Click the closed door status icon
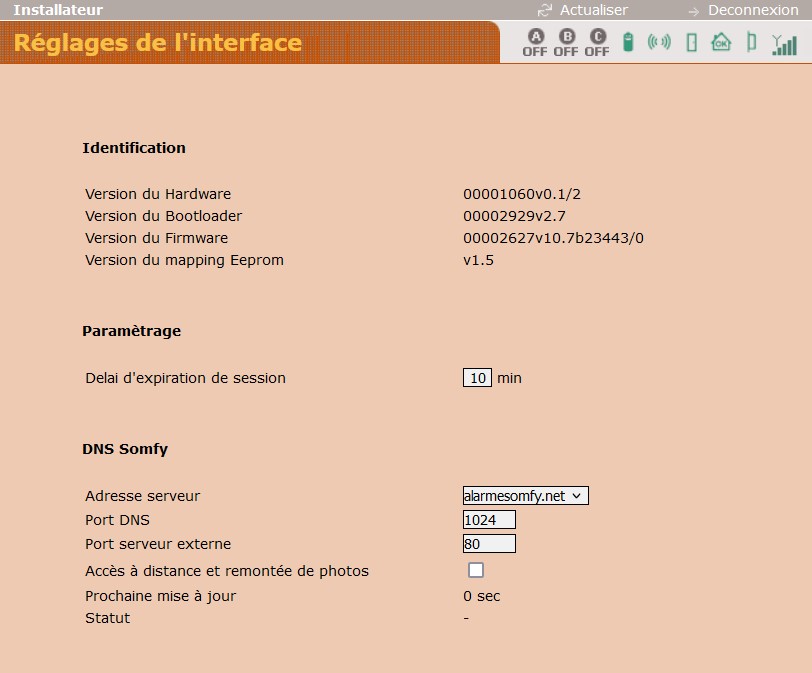 point(690,43)
